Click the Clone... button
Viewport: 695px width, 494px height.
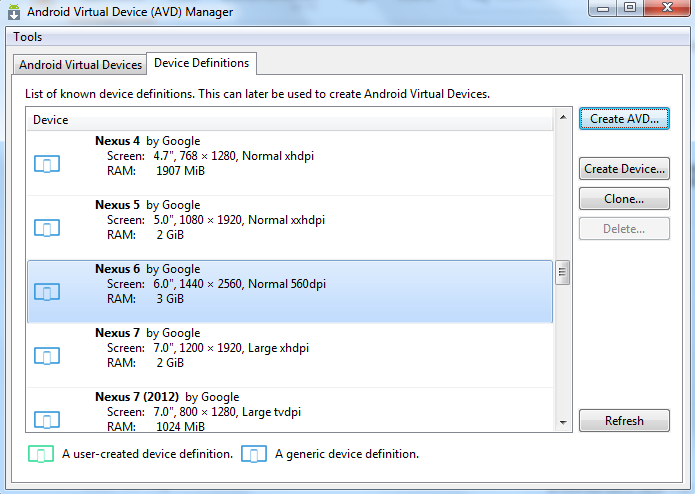624,199
